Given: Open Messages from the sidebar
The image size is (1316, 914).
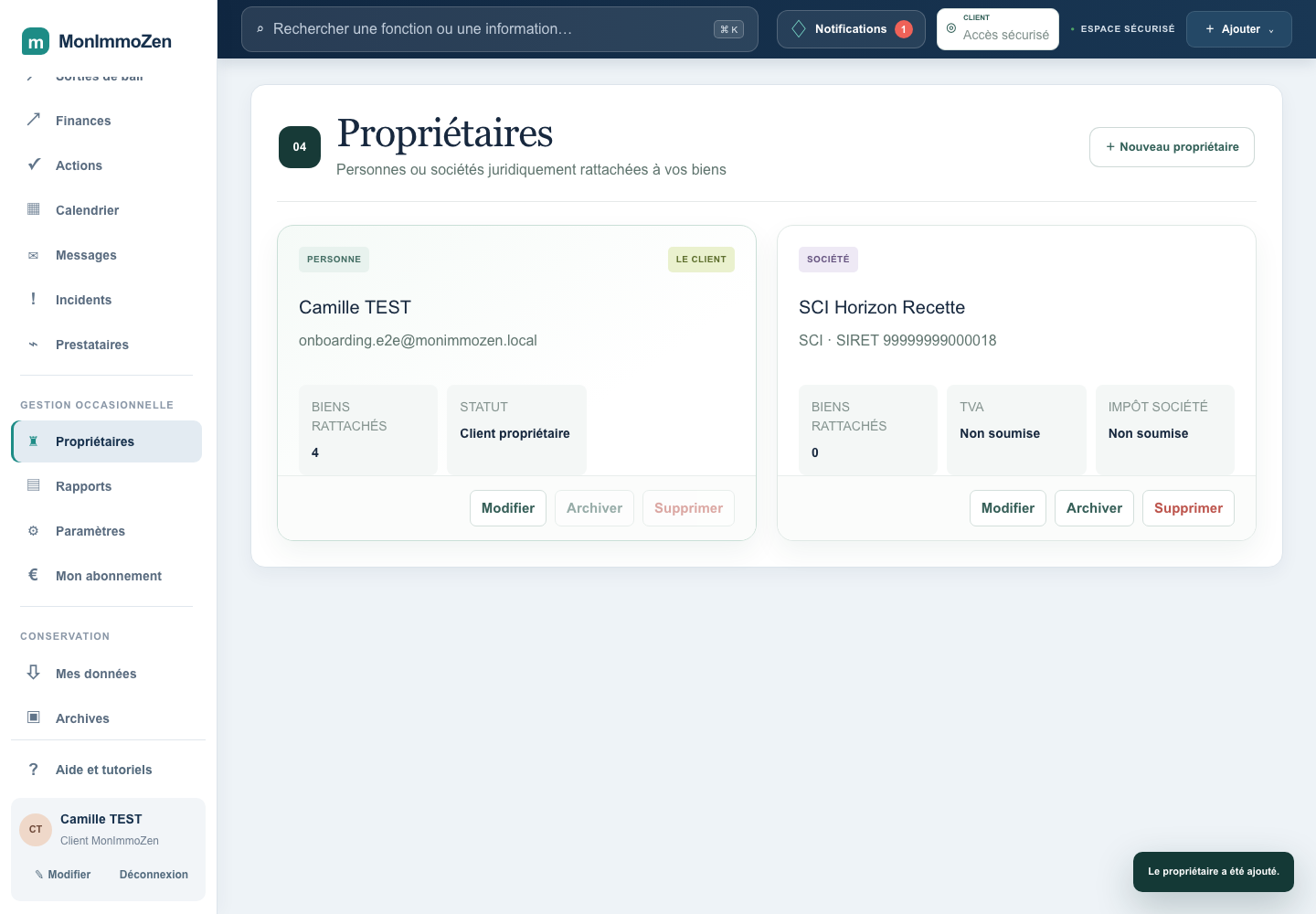Looking at the screenshot, I should [107, 255].
